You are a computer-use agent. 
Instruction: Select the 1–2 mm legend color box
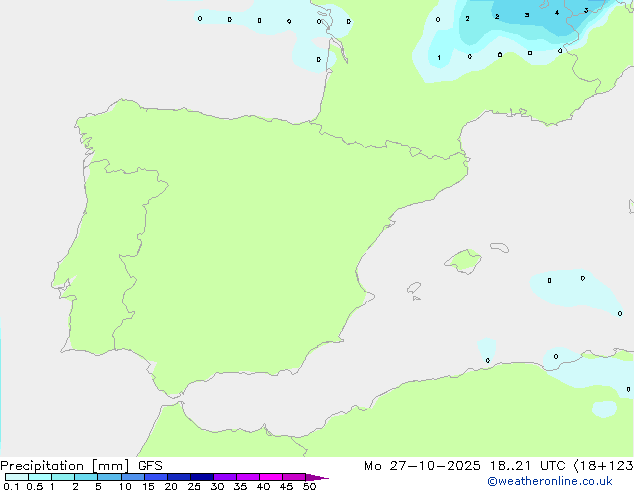[63, 477]
